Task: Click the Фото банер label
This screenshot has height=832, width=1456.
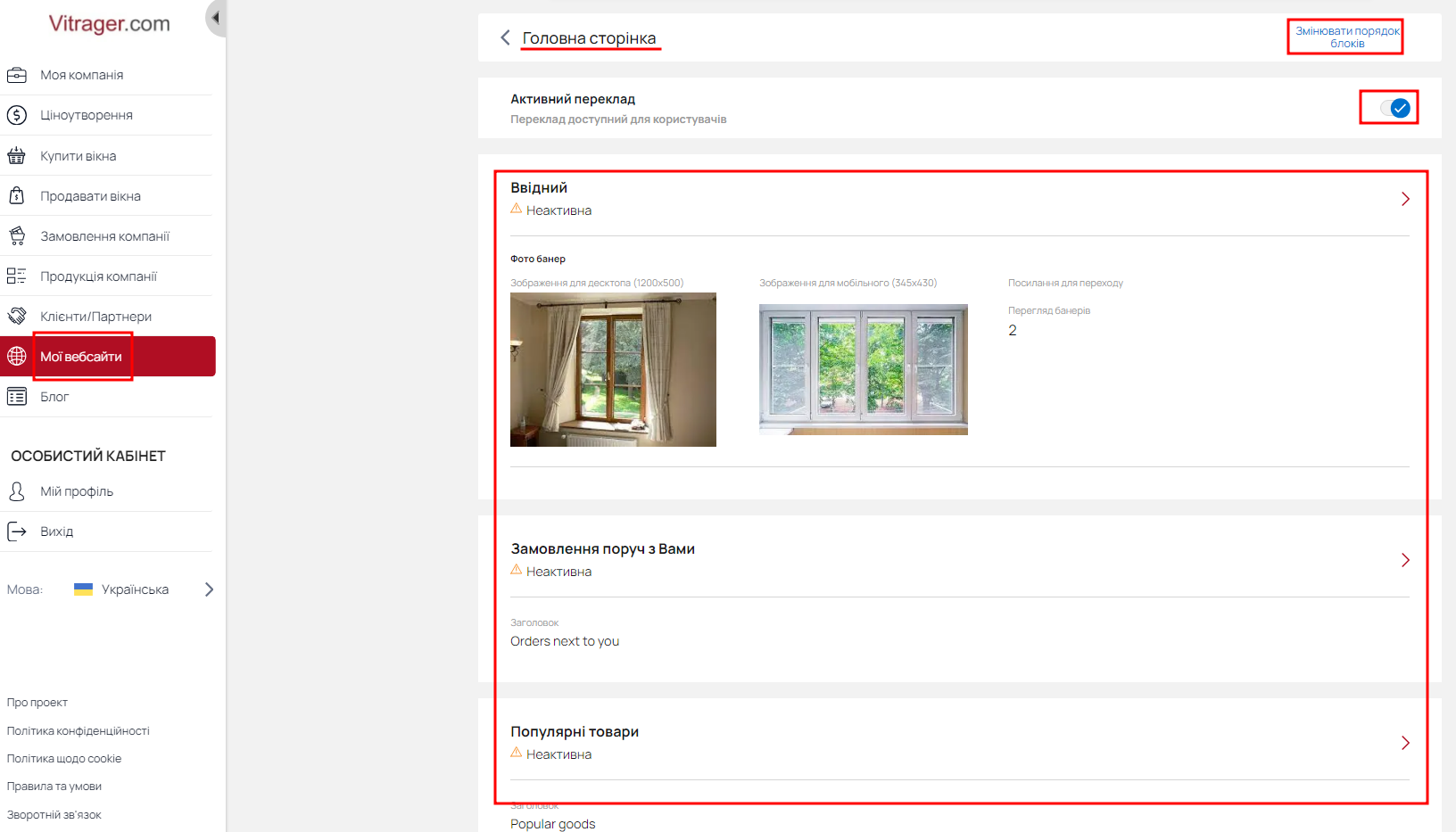Action: (538, 259)
